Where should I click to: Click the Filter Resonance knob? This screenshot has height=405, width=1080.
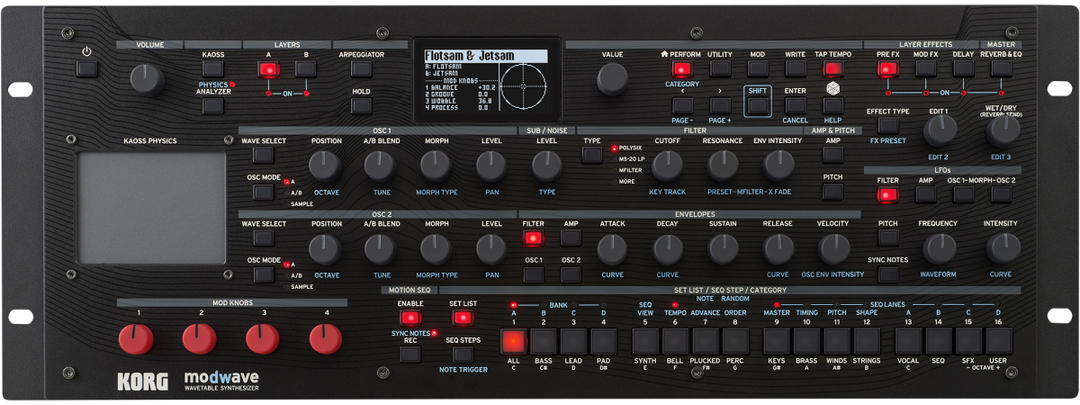(723, 166)
